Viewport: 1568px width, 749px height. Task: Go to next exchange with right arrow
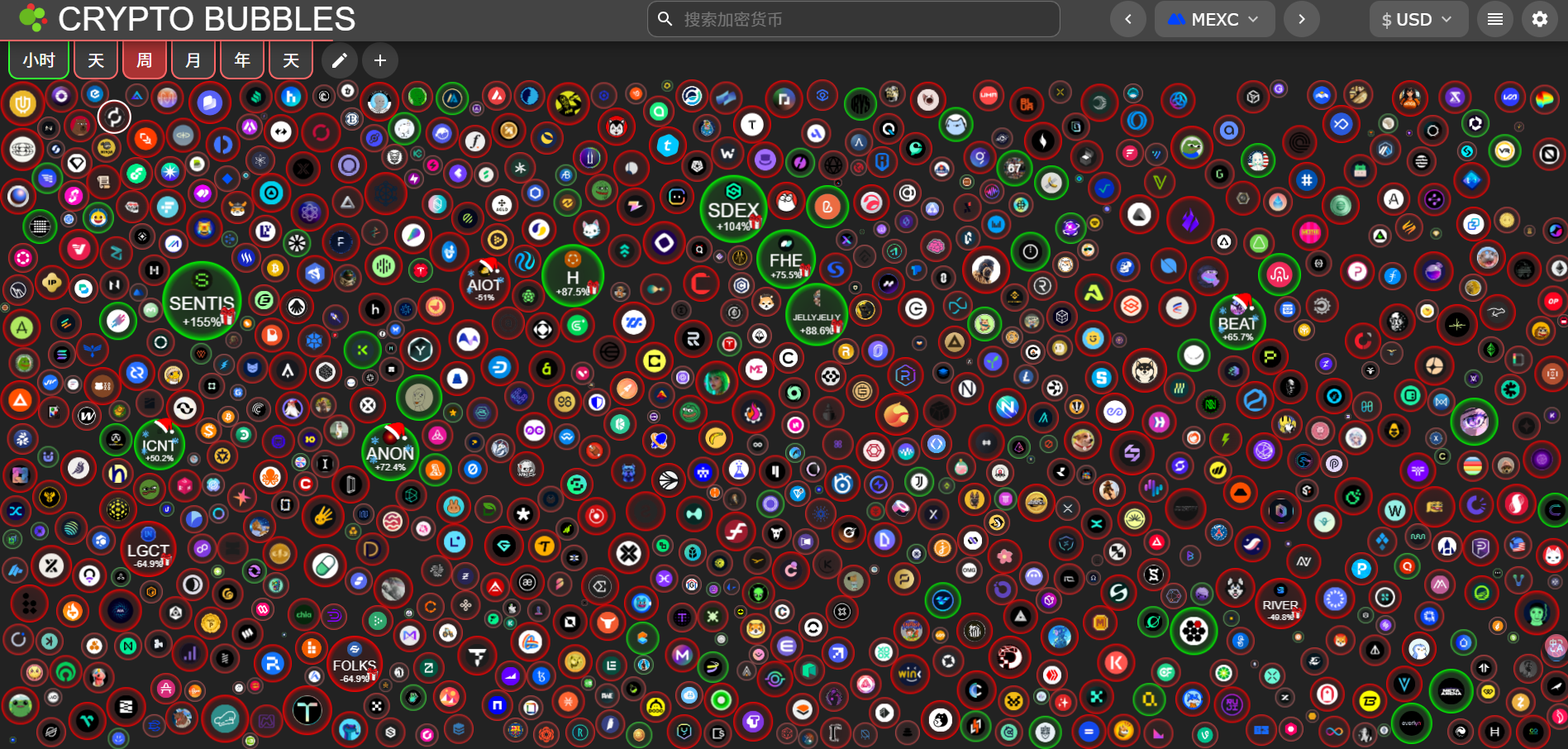pos(1302,19)
